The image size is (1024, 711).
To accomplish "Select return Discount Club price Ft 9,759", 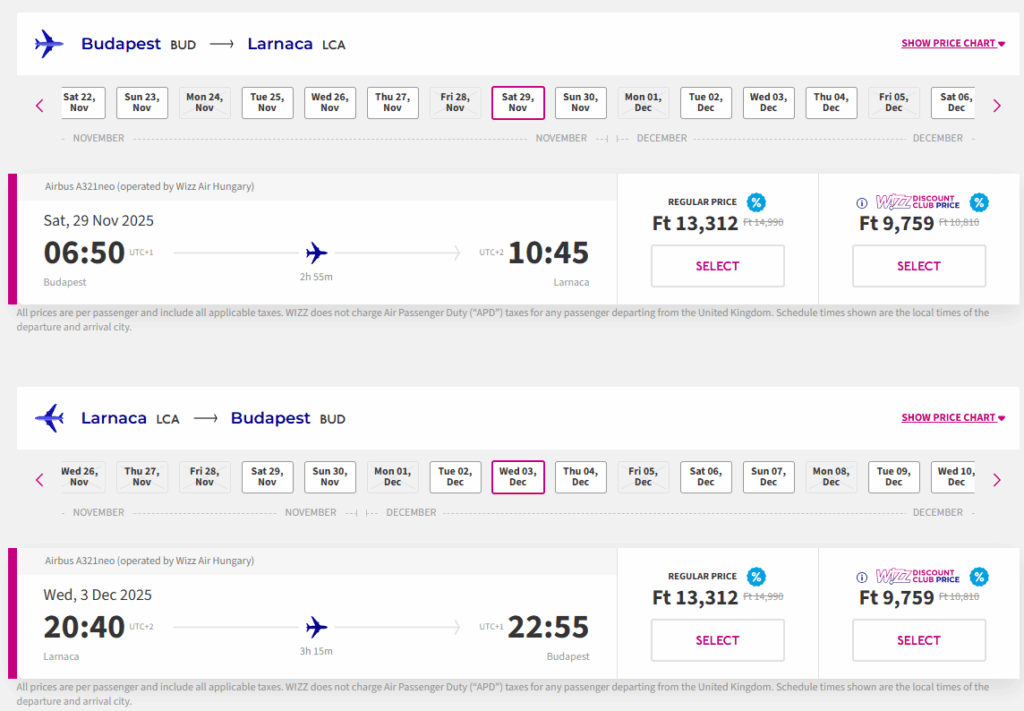I will click(918, 640).
